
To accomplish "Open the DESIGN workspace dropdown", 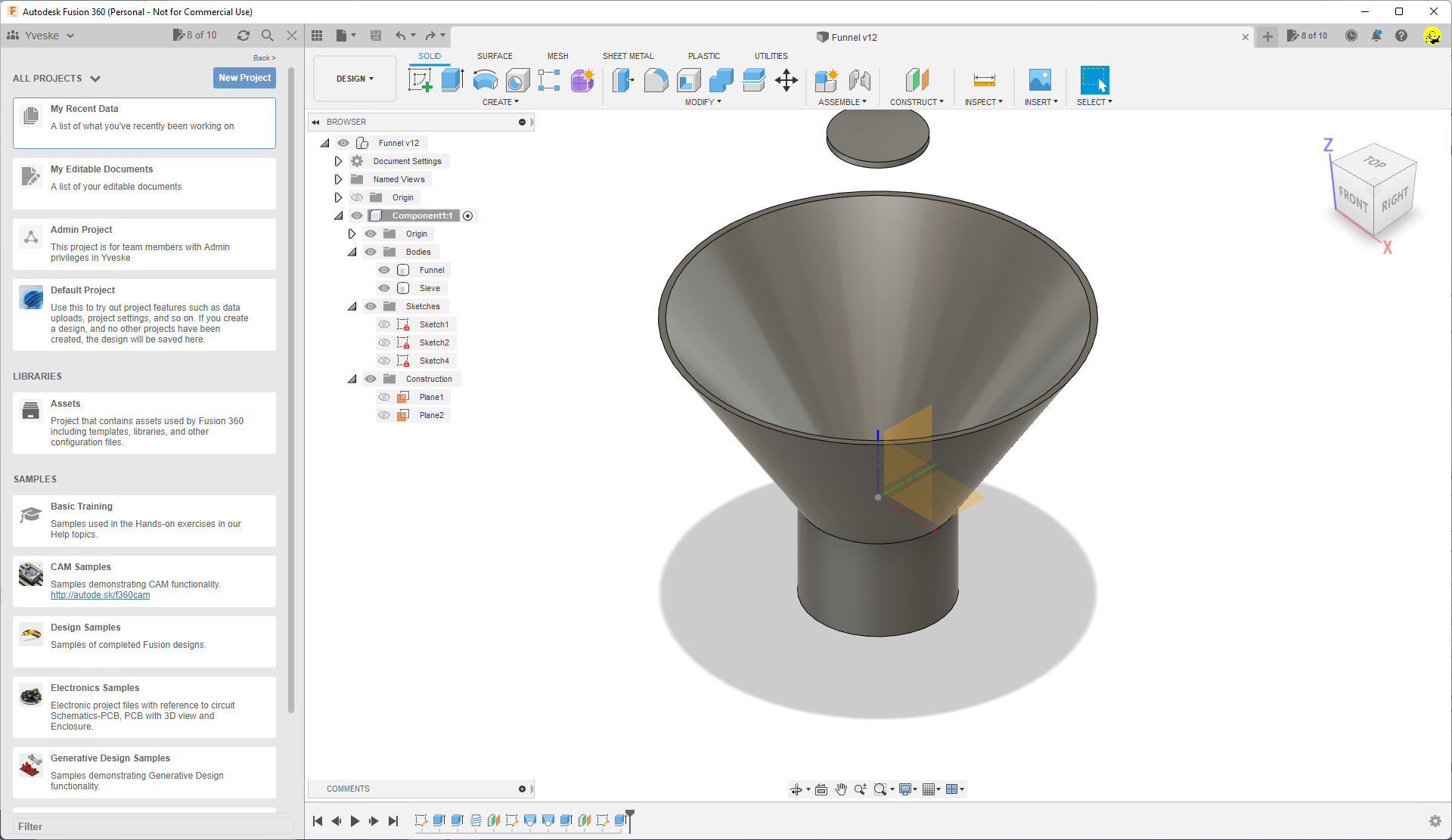I will [355, 79].
